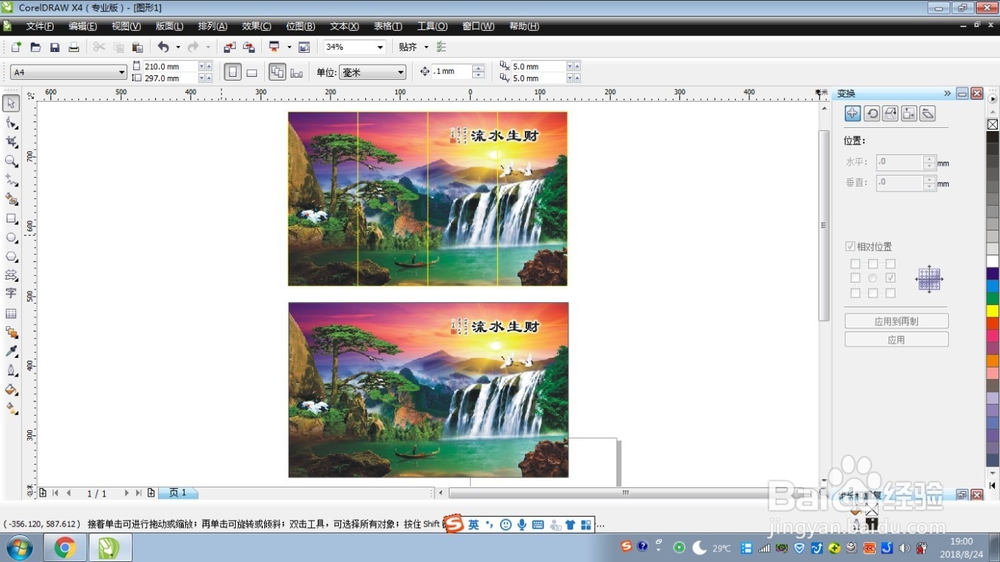The height and width of the screenshot is (562, 1000).
Task: Select the Polygon tool
Action: [11, 256]
